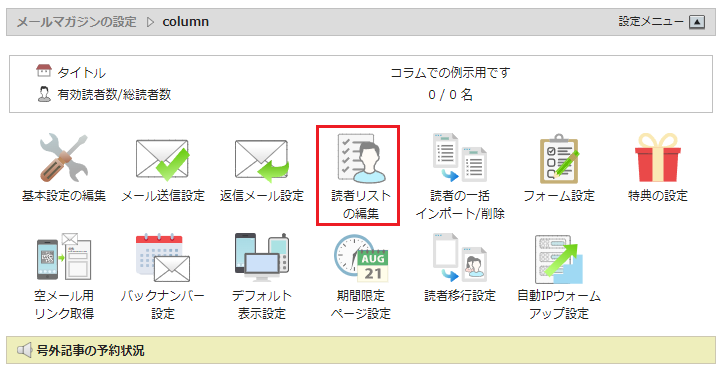Open デフォルト表示設定 devices icon
Image resolution: width=723 pixels, height=370 pixels.
(261, 257)
